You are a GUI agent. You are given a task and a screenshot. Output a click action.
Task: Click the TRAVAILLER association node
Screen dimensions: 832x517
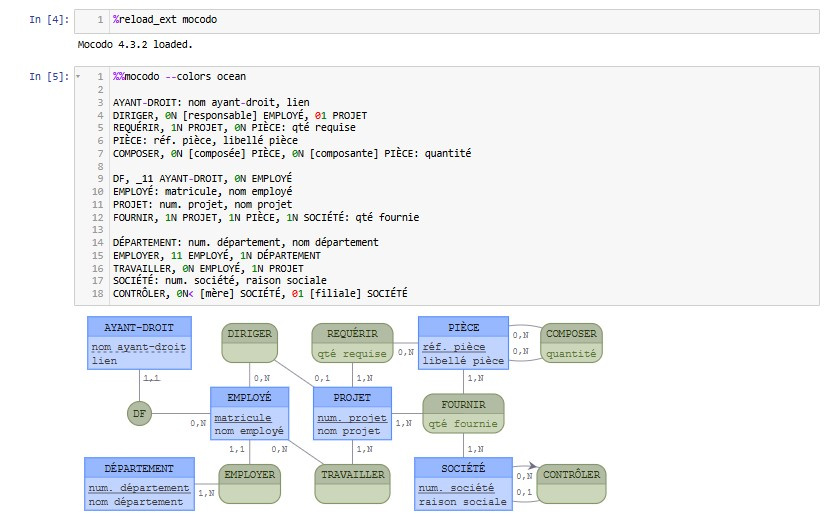click(x=352, y=484)
